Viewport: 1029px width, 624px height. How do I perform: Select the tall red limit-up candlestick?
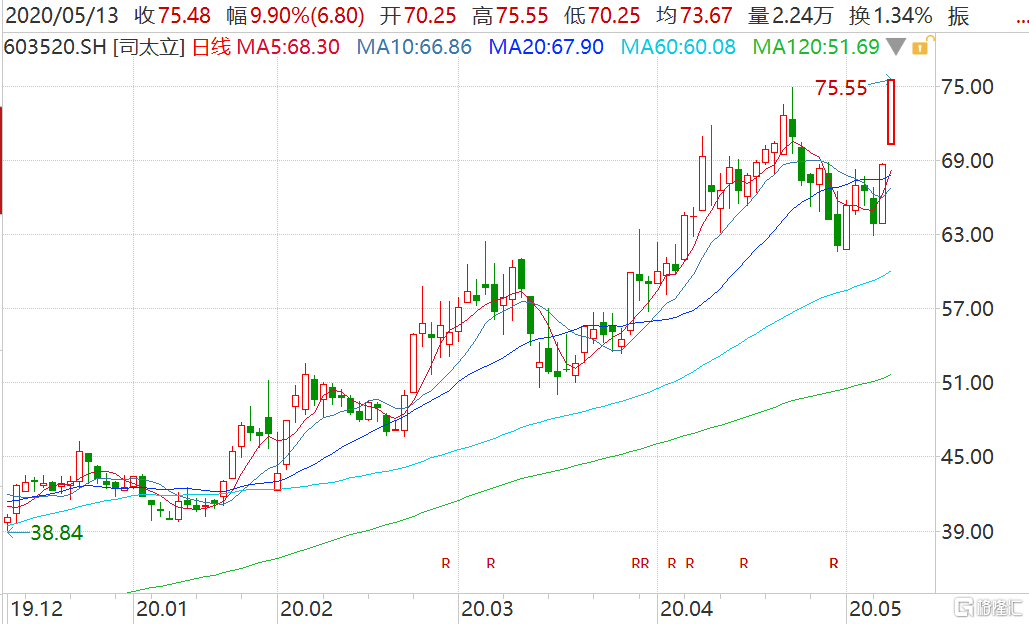[x=891, y=112]
